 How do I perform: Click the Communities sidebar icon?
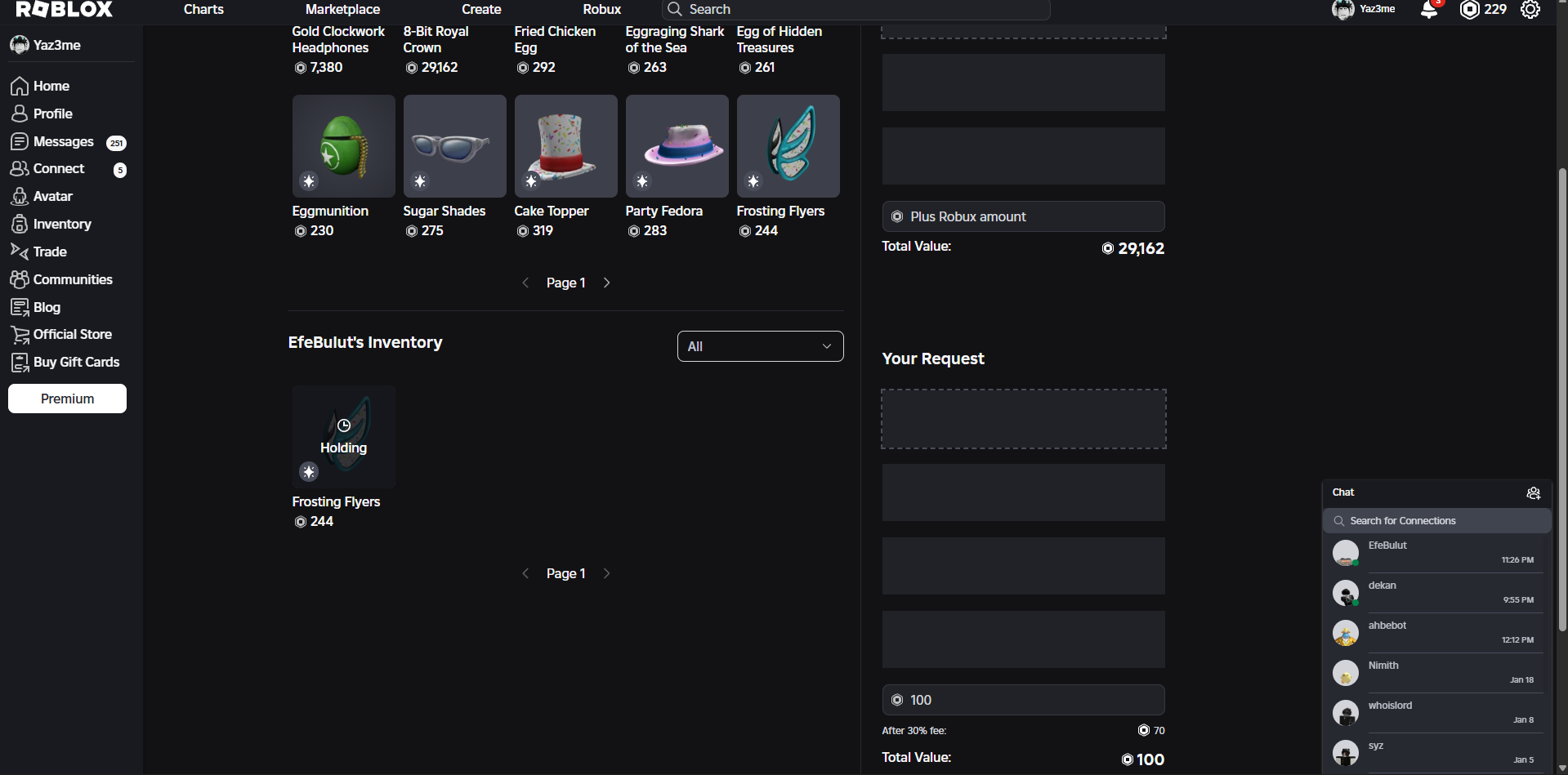[x=20, y=279]
